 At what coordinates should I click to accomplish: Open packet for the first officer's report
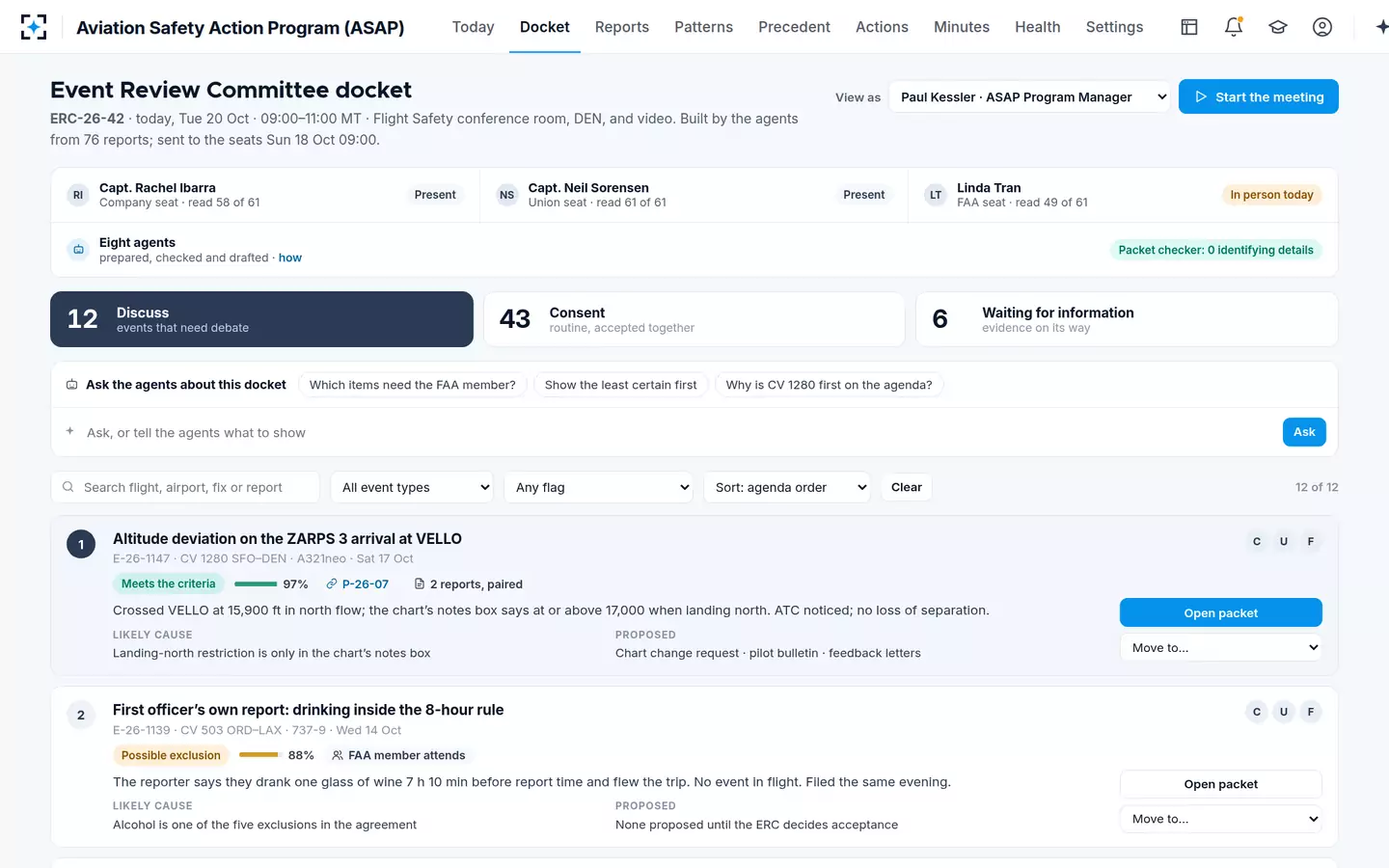pos(1221,784)
